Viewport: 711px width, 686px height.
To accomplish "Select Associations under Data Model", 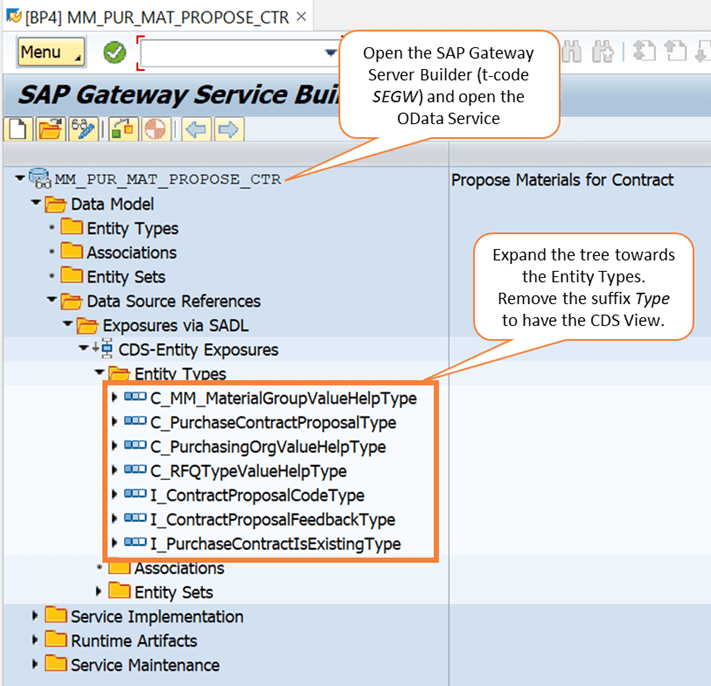I will click(131, 253).
